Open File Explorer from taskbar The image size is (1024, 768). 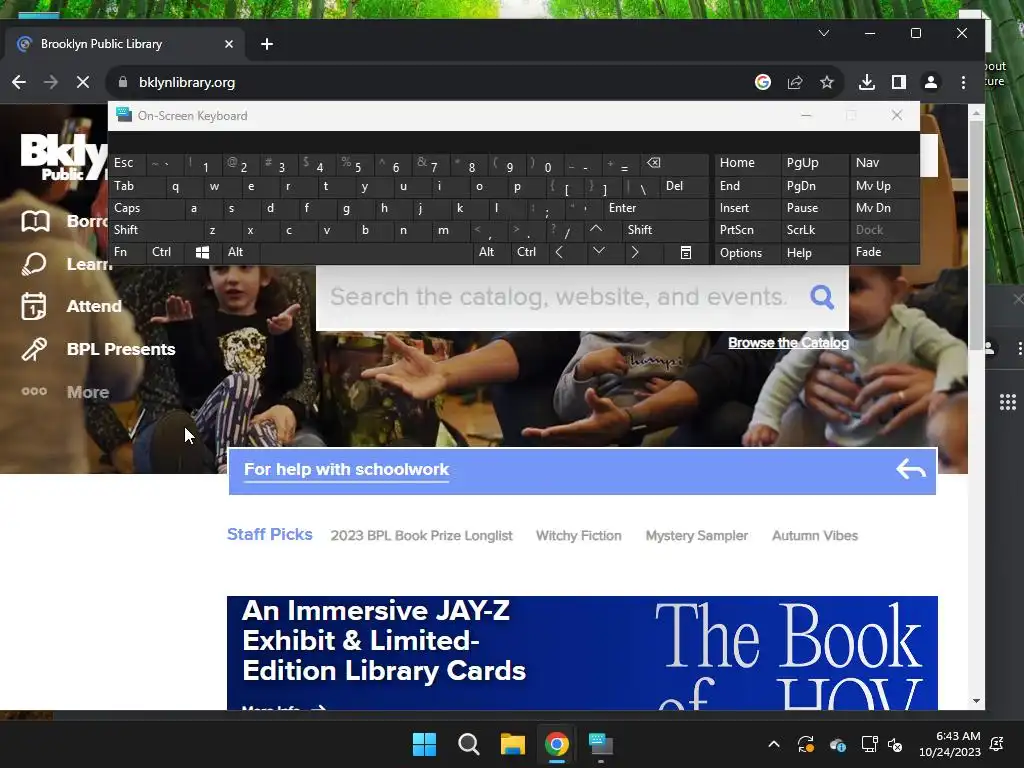[x=513, y=744]
